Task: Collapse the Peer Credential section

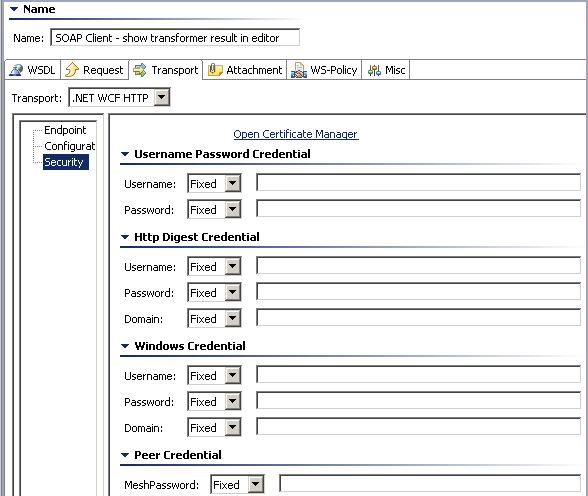Action: click(x=125, y=455)
